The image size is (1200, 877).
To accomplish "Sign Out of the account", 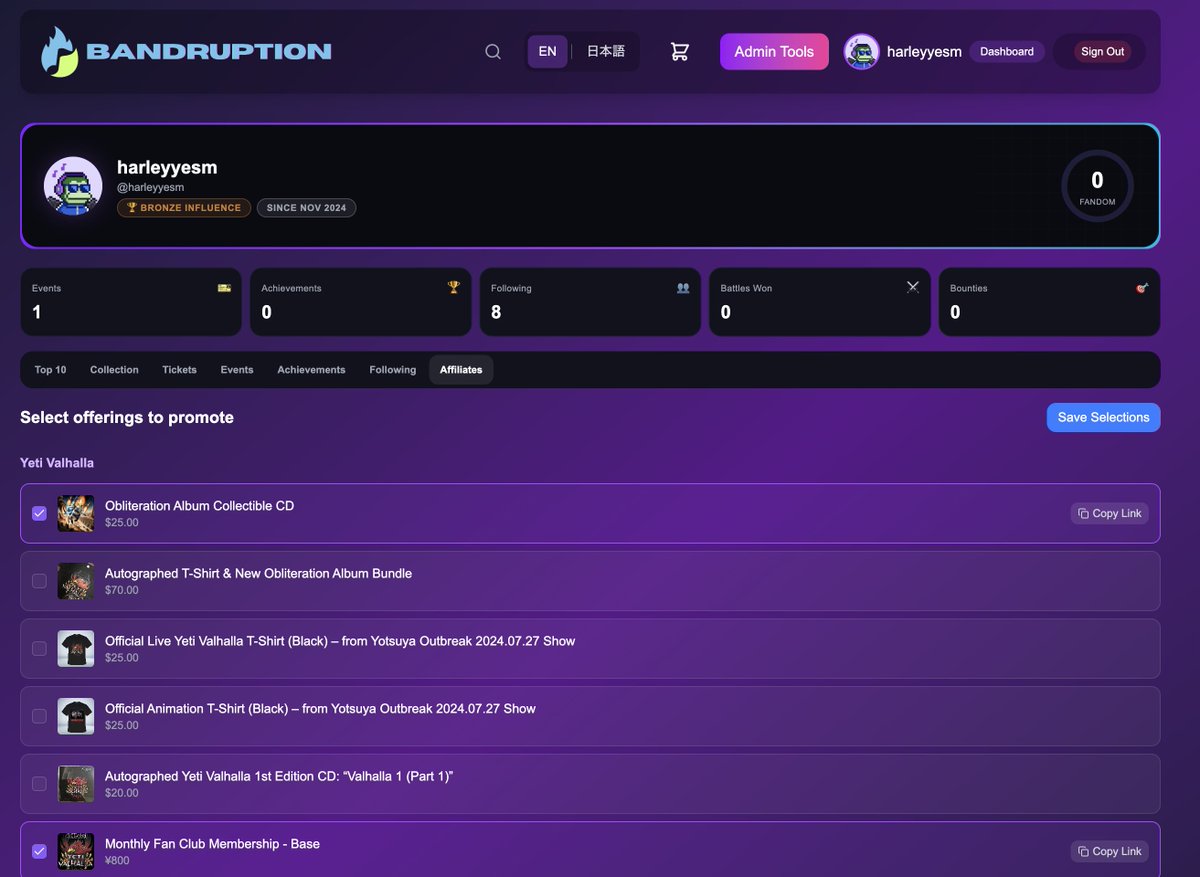I will [x=1102, y=52].
